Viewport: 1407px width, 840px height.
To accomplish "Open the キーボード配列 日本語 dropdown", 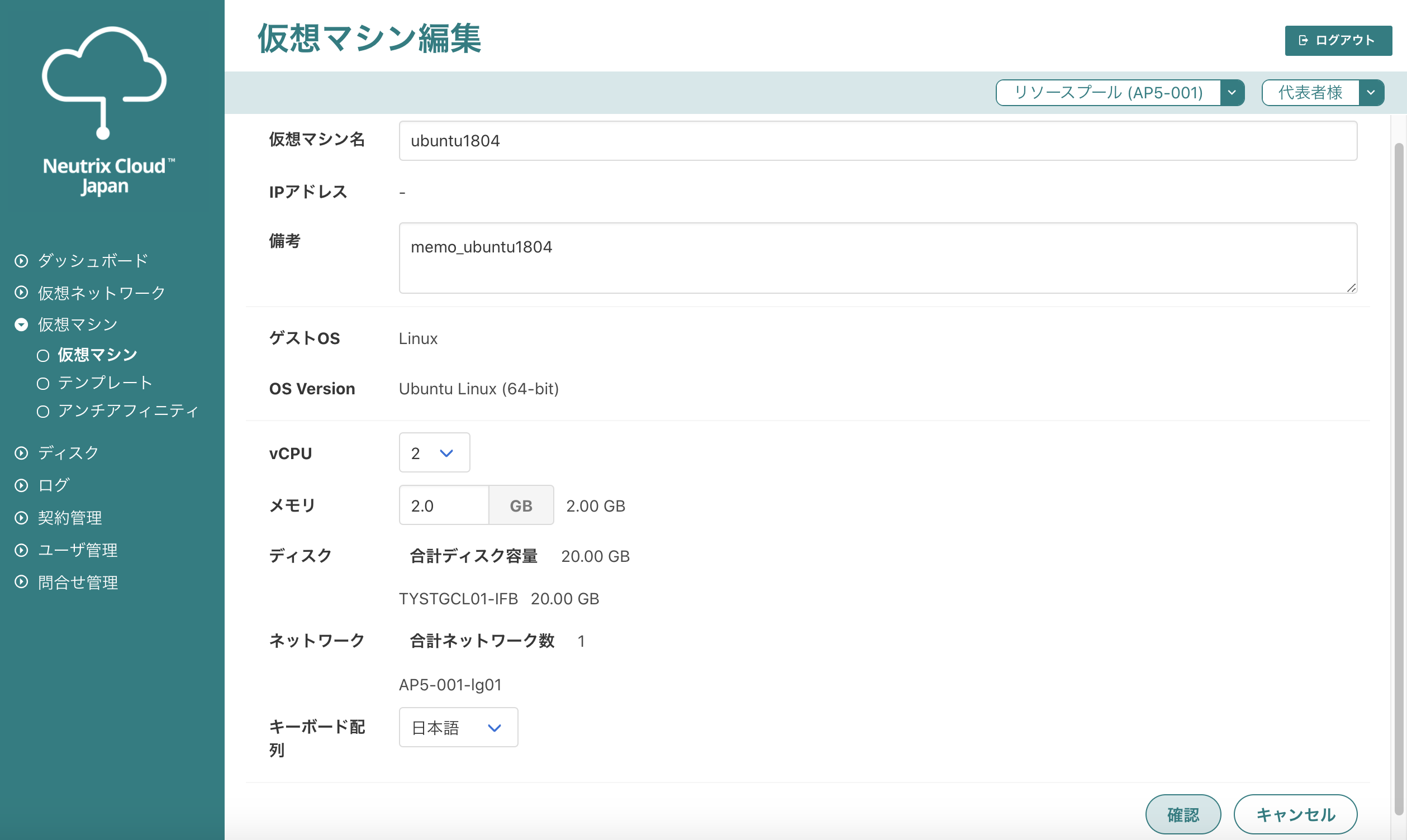I will 458,727.
